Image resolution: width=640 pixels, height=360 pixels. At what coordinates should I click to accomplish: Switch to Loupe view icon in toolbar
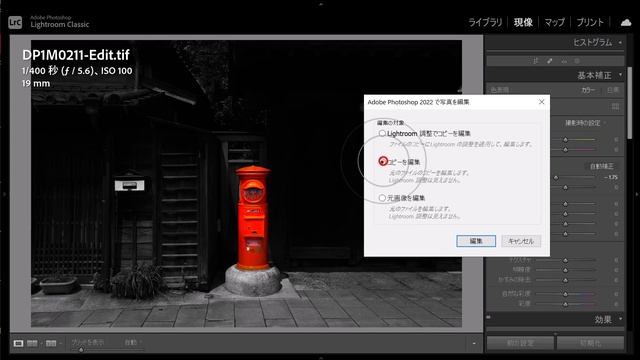tap(18, 343)
